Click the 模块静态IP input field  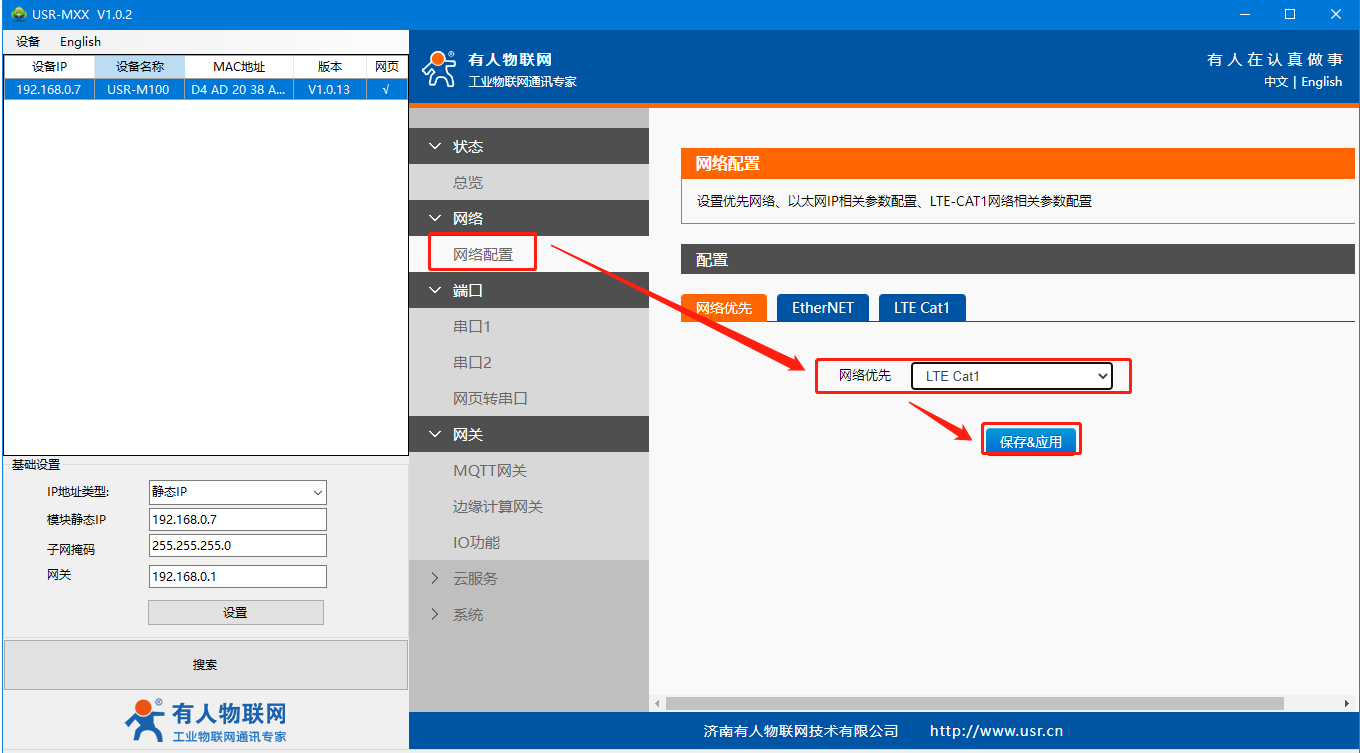237,520
